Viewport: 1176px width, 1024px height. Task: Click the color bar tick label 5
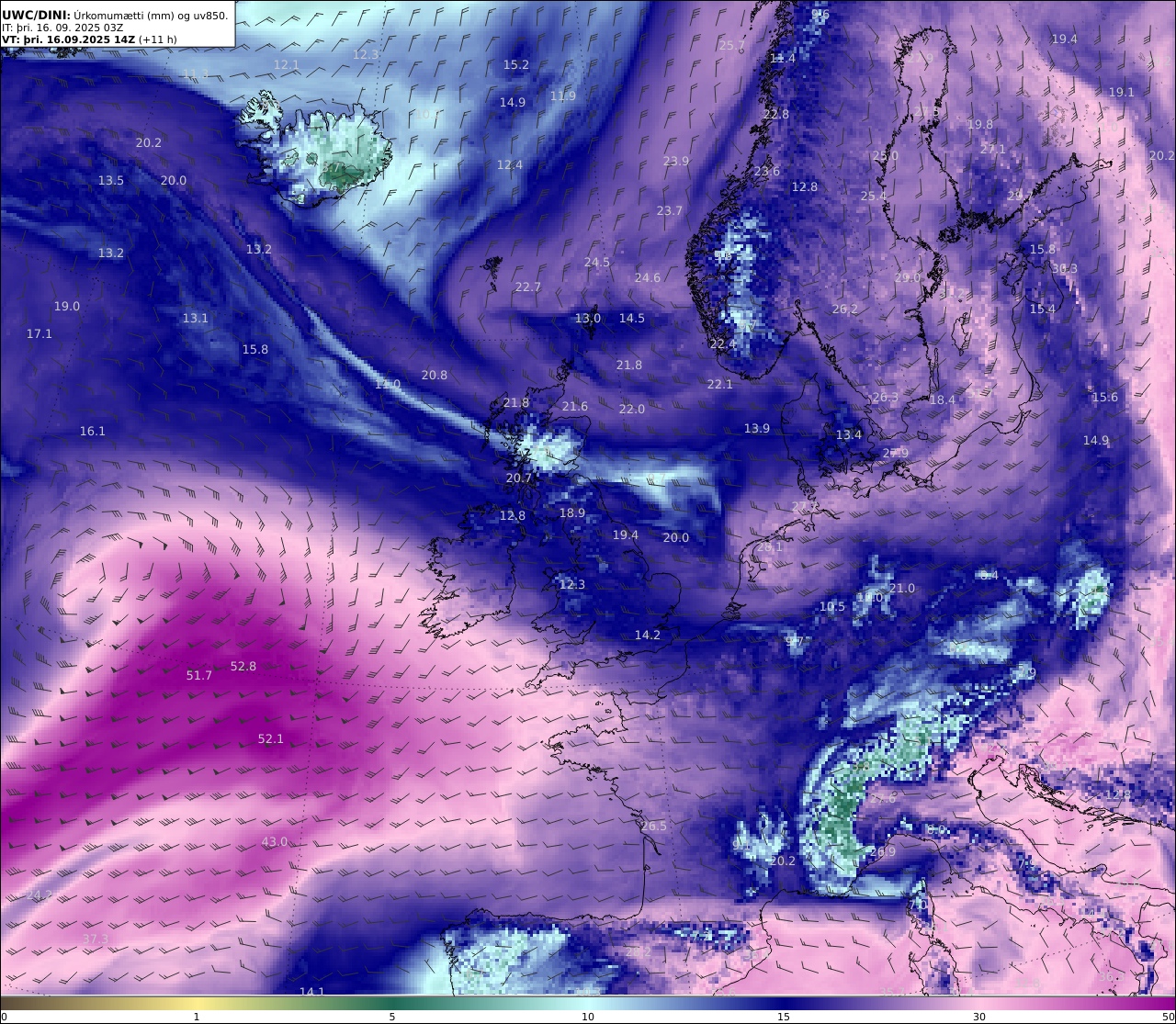pos(392,1017)
